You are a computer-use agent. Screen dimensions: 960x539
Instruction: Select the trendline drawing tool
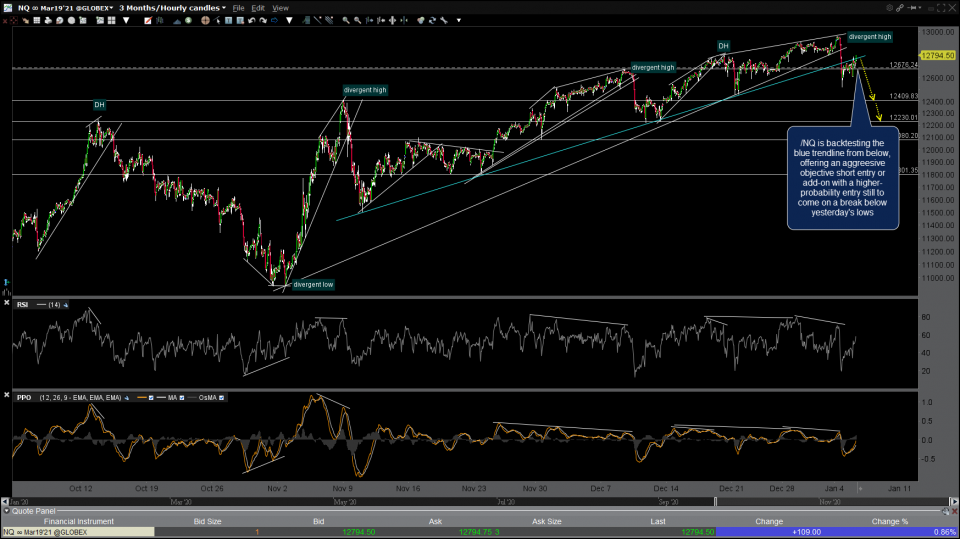click(x=317, y=20)
